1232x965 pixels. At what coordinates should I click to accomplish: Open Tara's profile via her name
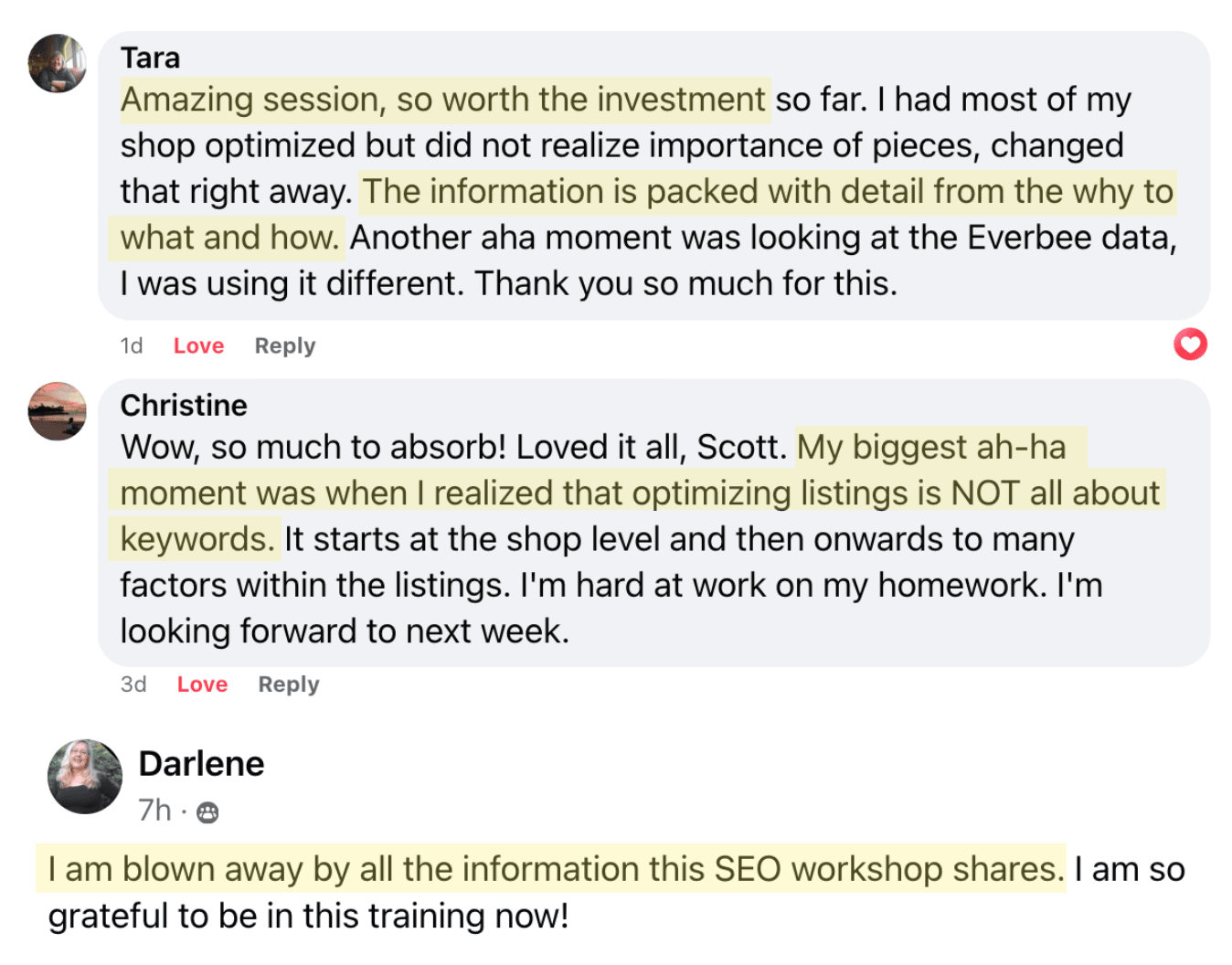(x=150, y=58)
